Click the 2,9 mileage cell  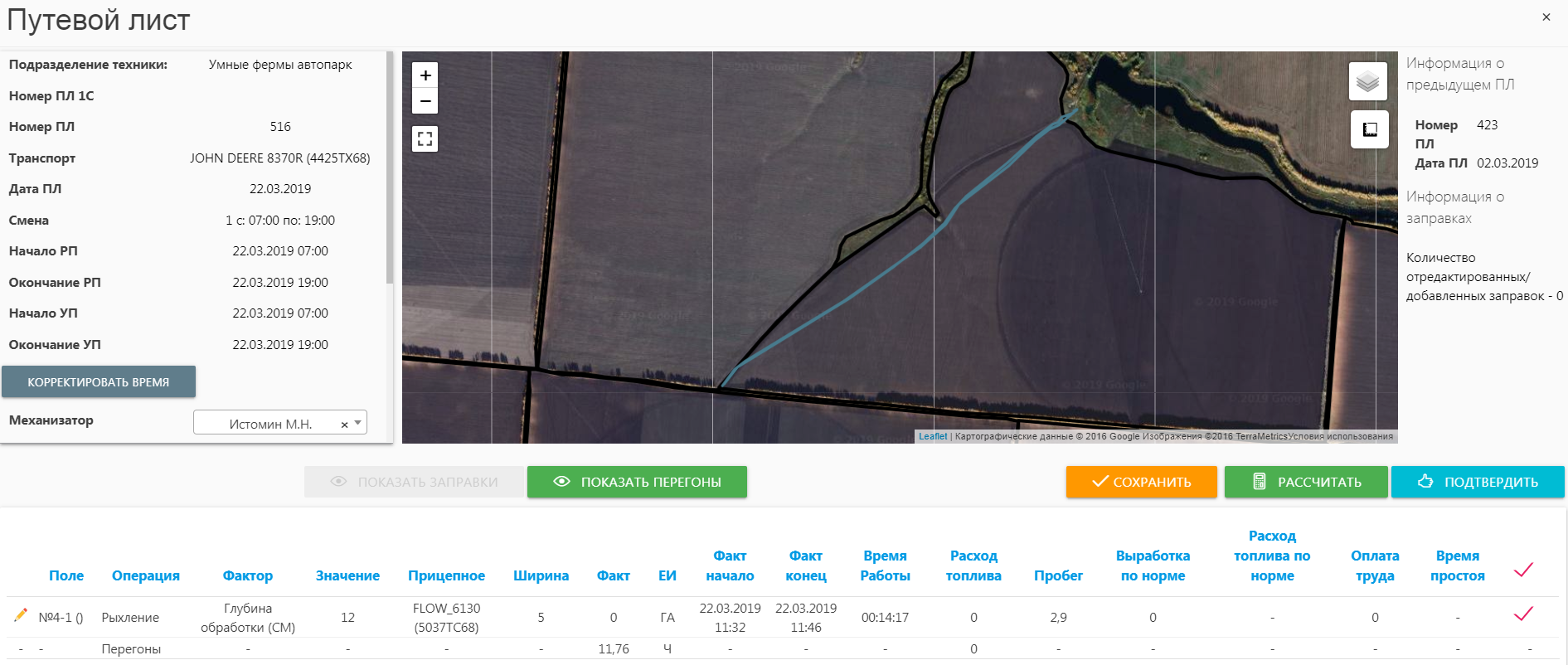[1058, 618]
